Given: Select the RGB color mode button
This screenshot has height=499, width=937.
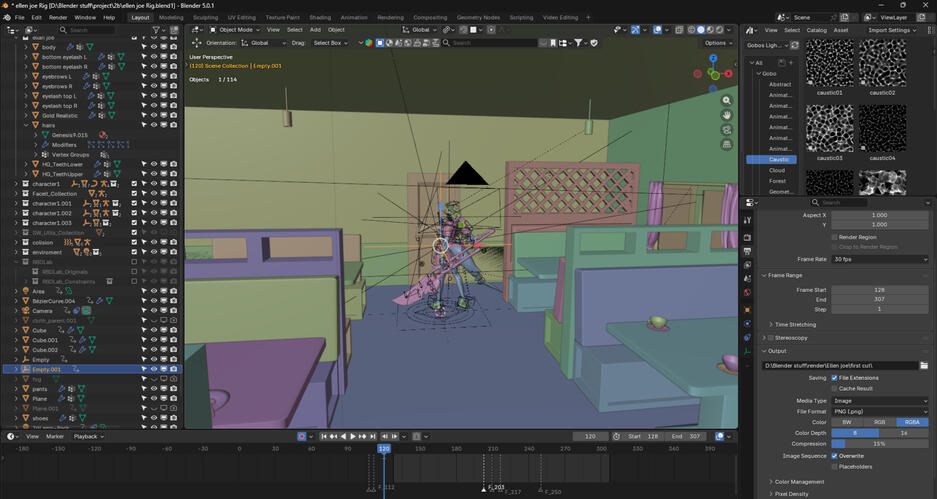Looking at the screenshot, I should 880,422.
